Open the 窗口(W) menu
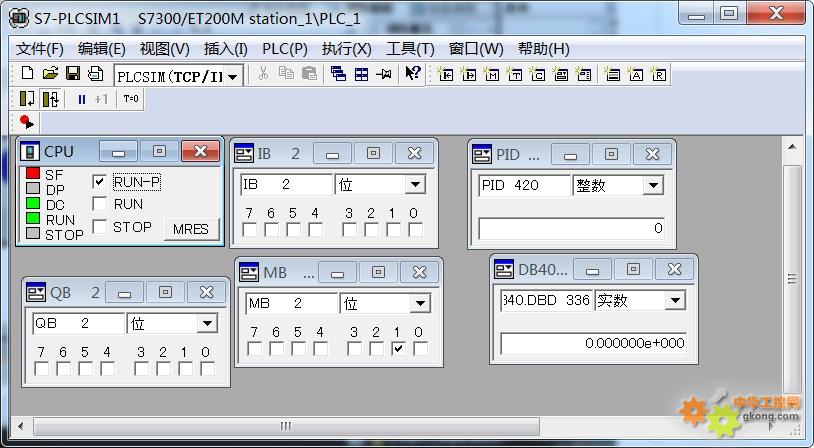Viewport: 814px width, 448px height. 476,49
